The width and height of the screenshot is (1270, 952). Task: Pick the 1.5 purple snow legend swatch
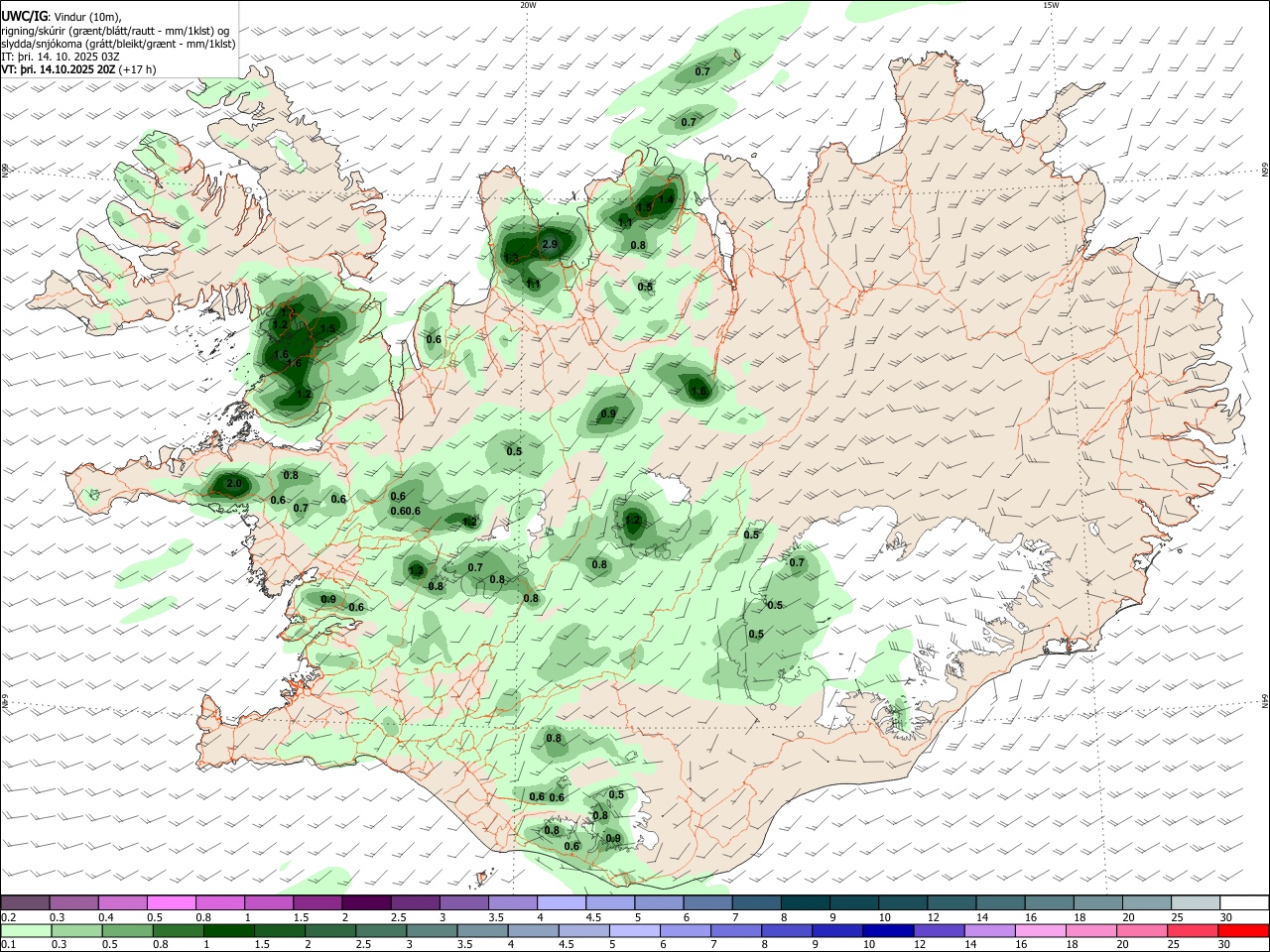tap(317, 902)
